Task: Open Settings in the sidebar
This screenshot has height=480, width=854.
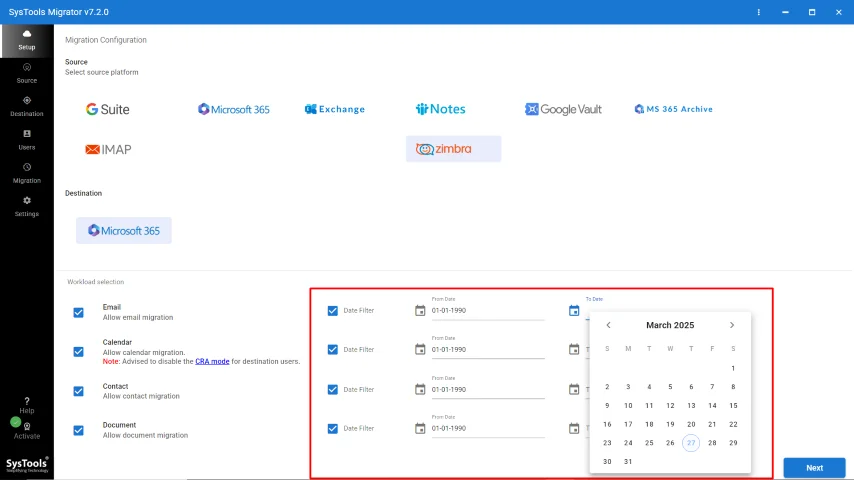Action: pos(27,206)
